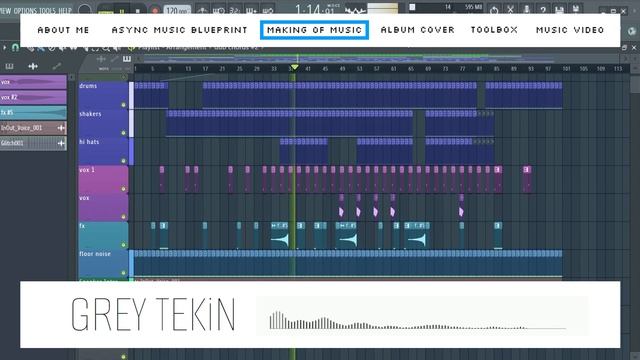Screen dimensions: 640x360
Task: Mute the shakers track
Action: [x=123, y=133]
